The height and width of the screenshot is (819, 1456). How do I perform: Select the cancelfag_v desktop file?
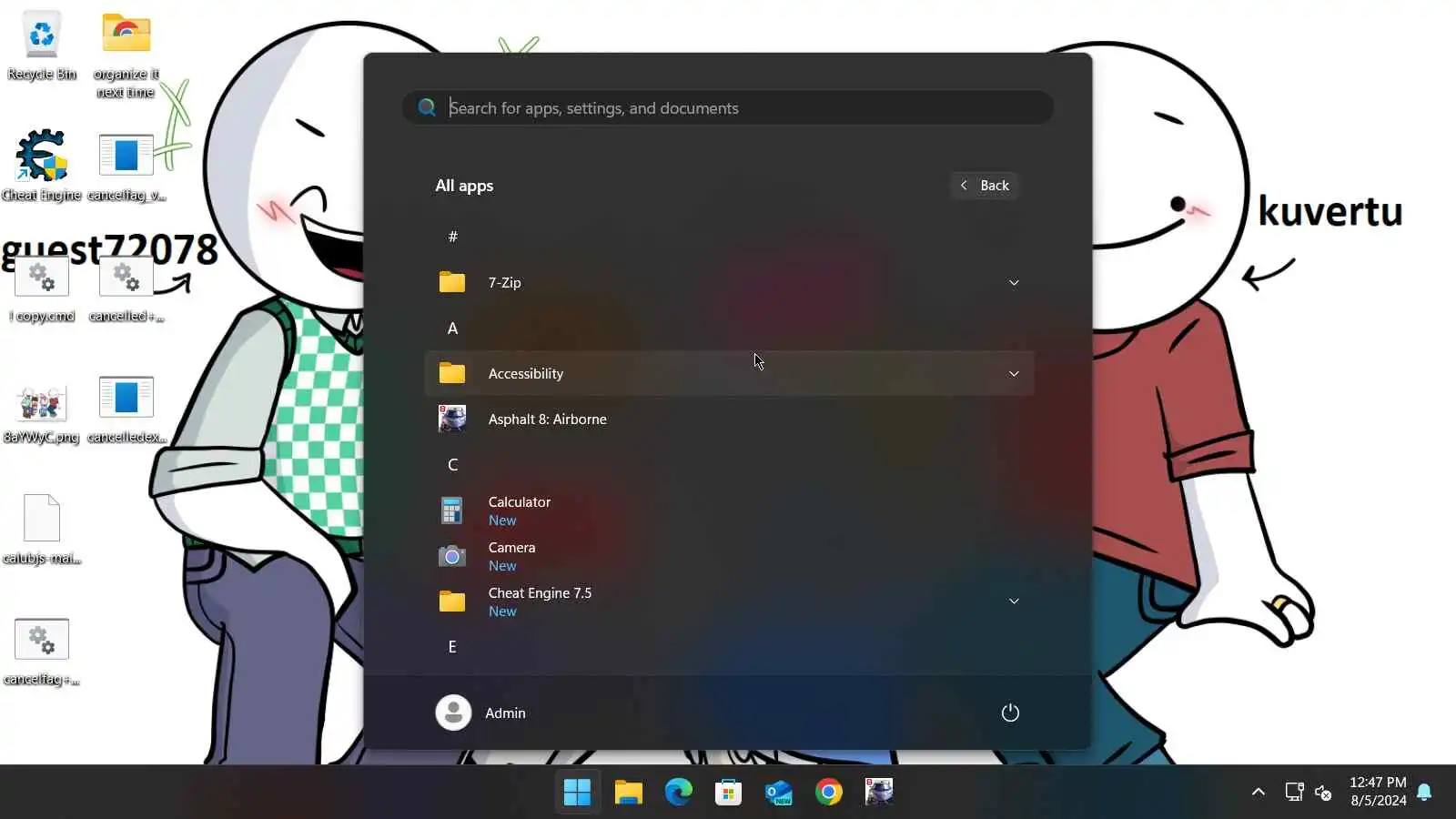pyautogui.click(x=126, y=166)
